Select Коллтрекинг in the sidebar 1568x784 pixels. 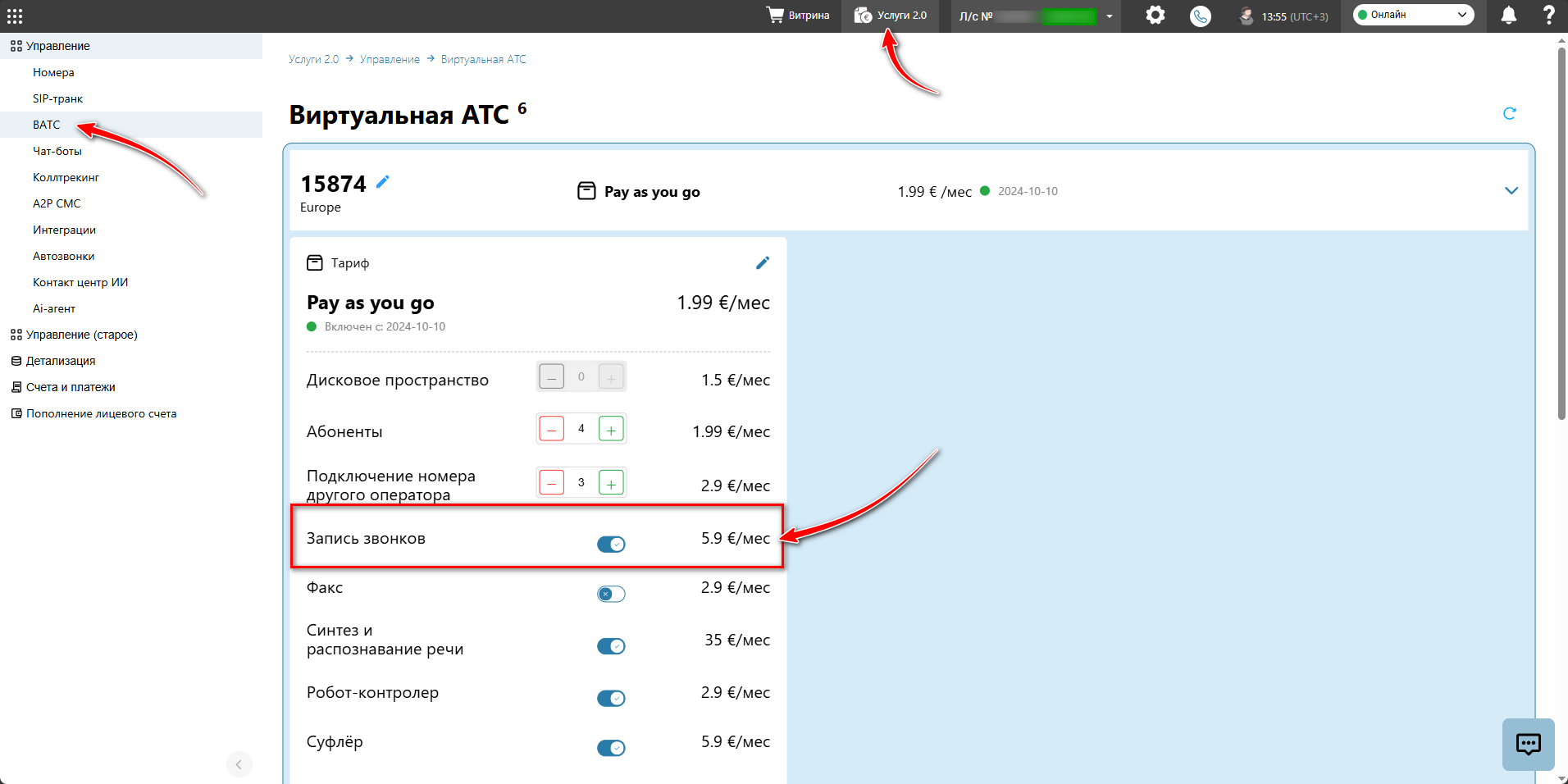(x=66, y=177)
